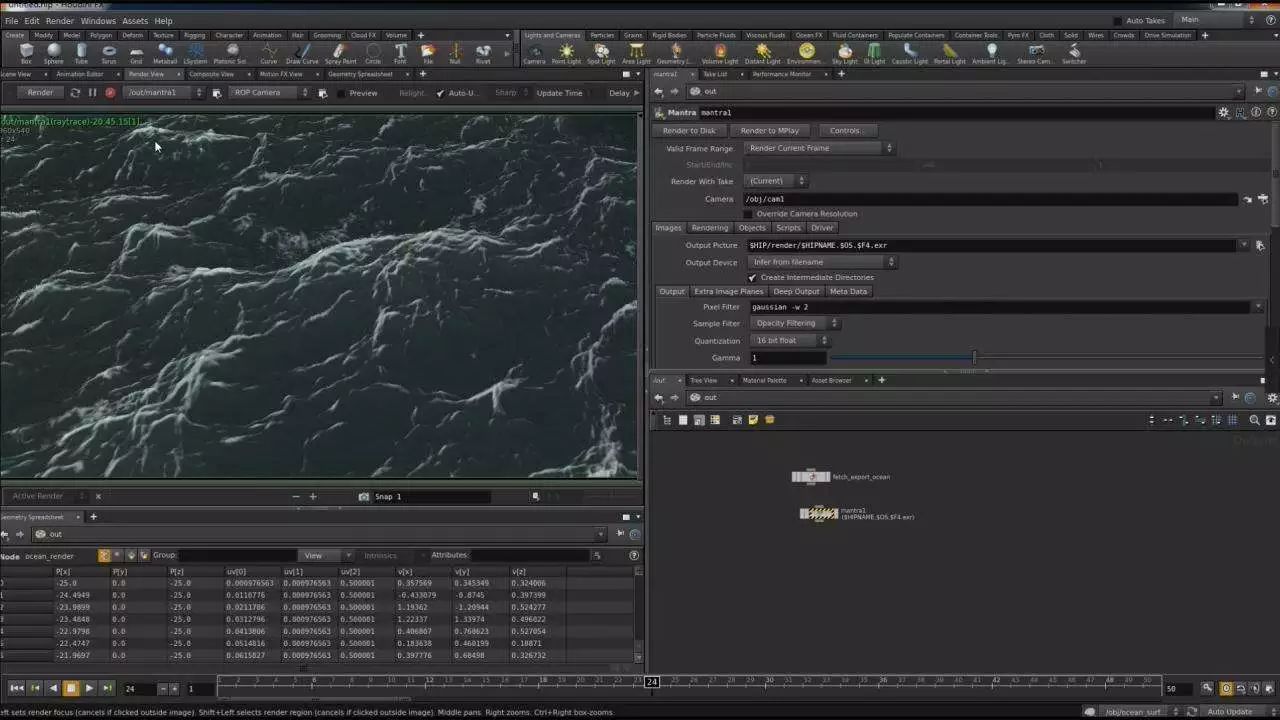Uncheck Create Intermediate Directories

click(752, 277)
